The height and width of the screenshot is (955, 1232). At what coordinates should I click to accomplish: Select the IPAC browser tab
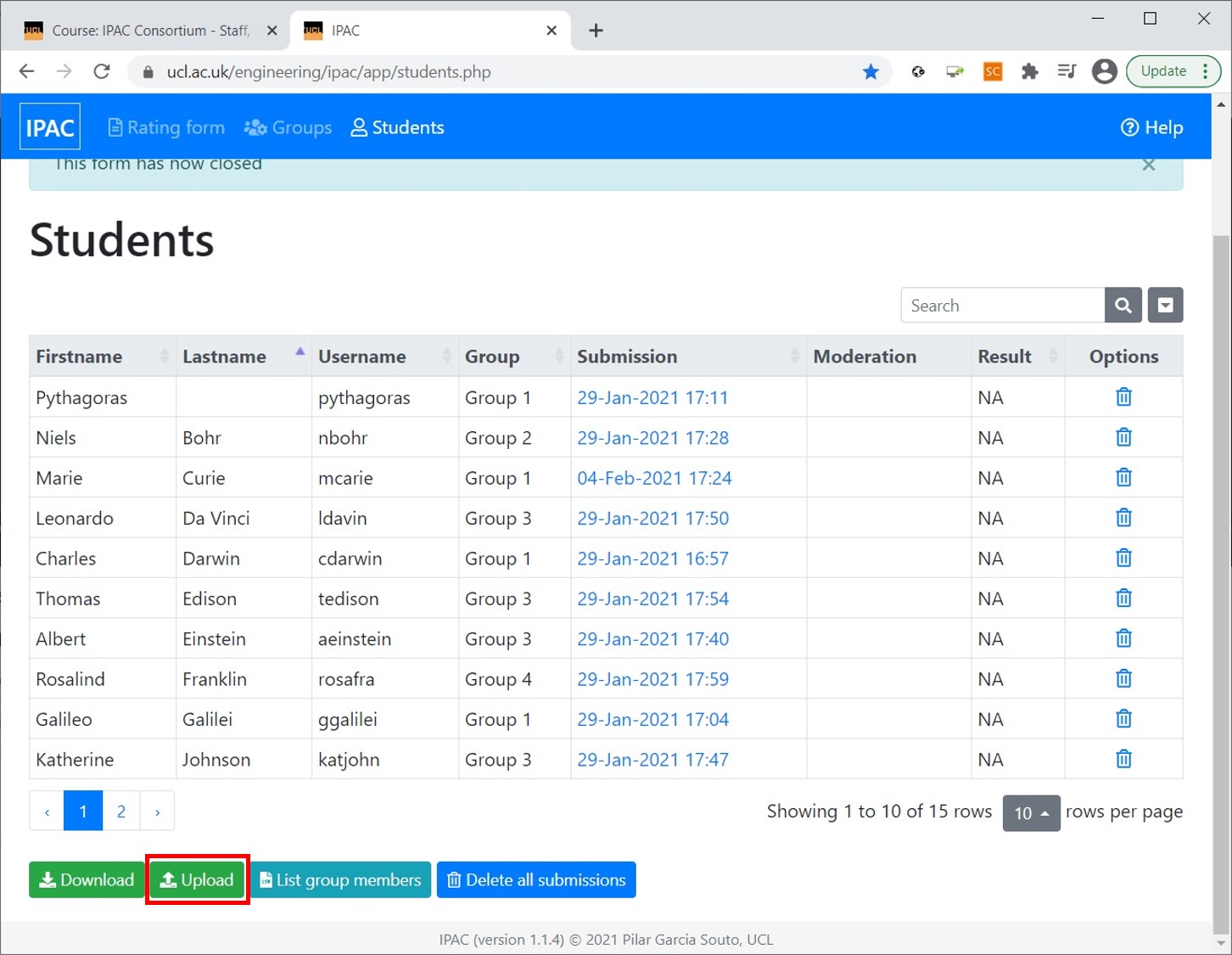pyautogui.click(x=428, y=31)
